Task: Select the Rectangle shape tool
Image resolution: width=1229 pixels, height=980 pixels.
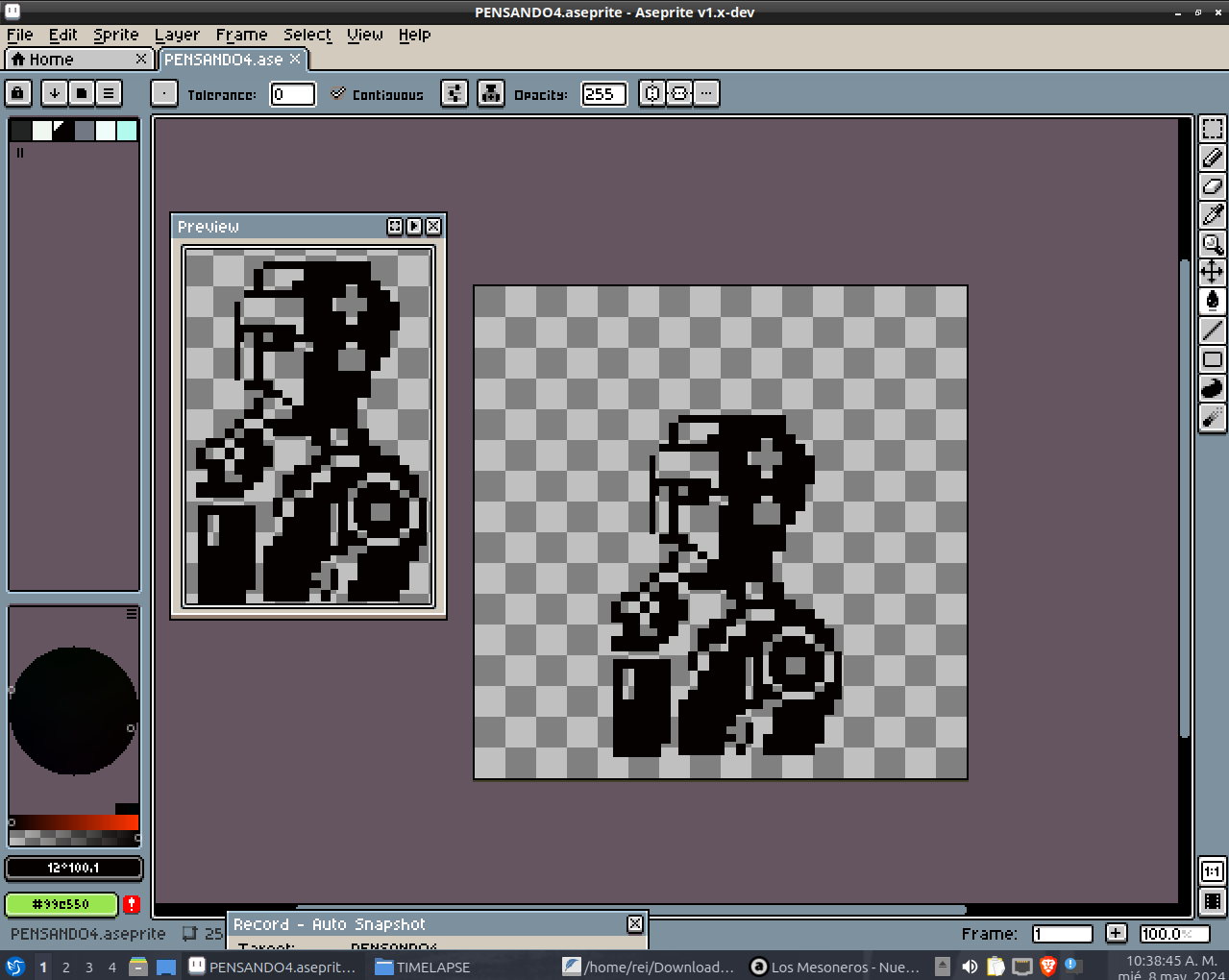Action: coord(1213,359)
